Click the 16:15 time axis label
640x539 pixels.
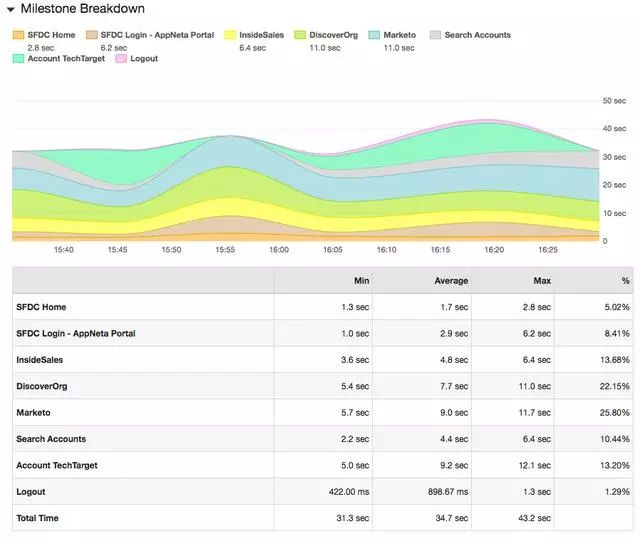pyautogui.click(x=440, y=250)
